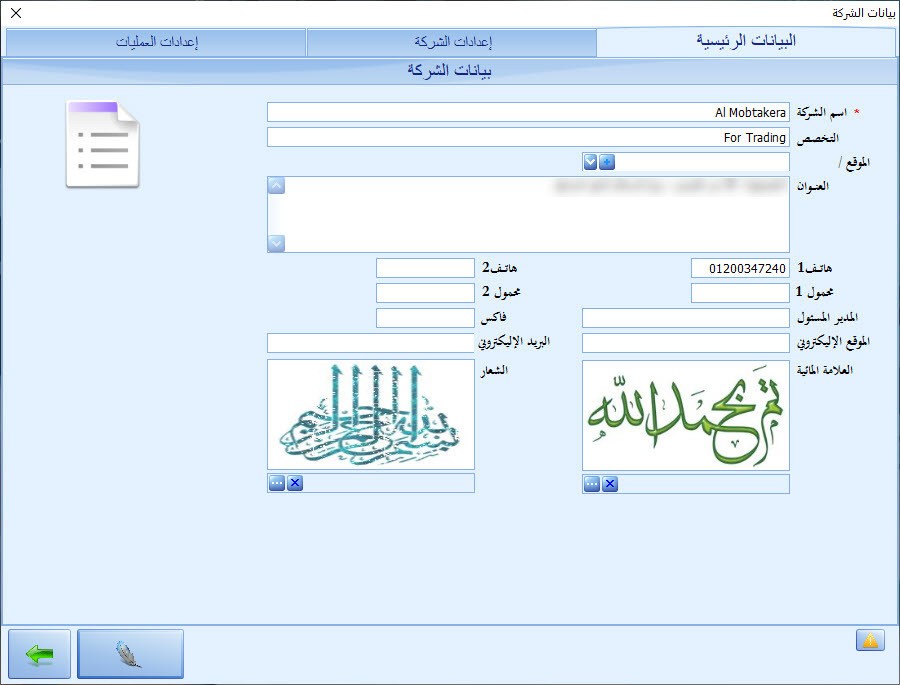Click the yellow warning triangle icon

tap(870, 640)
